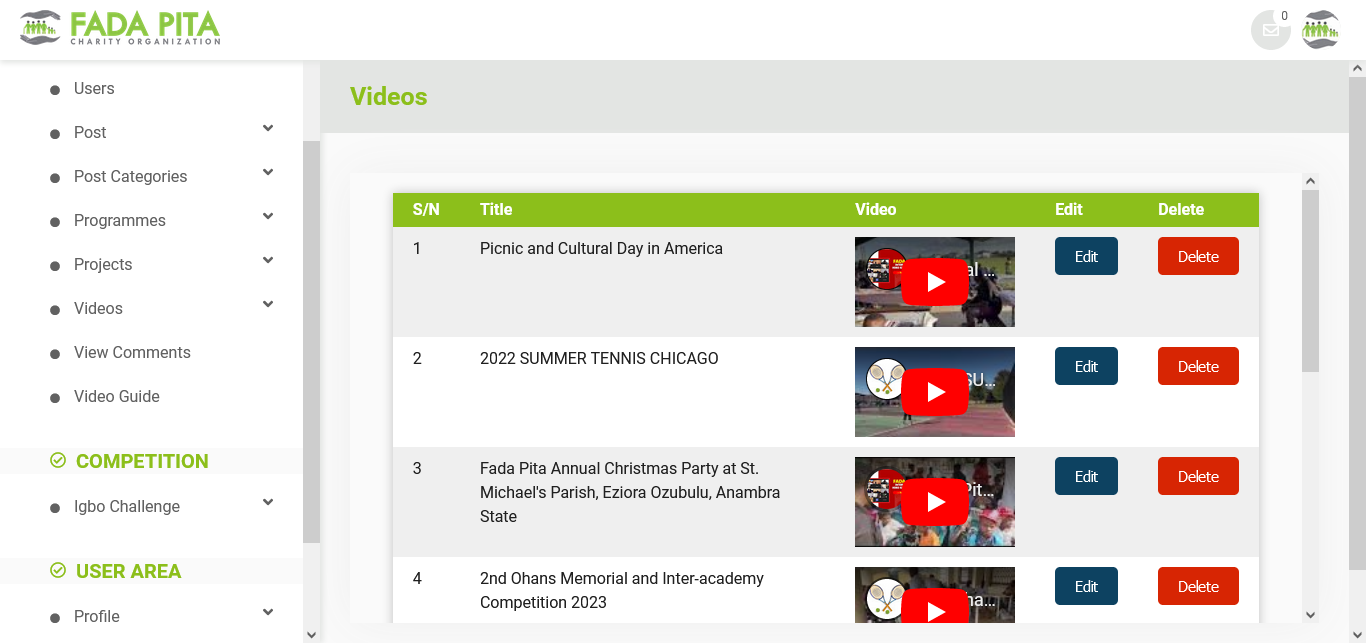Click channel icon on Summer Tennis thumbnail
The height and width of the screenshot is (643, 1366).
[885, 379]
